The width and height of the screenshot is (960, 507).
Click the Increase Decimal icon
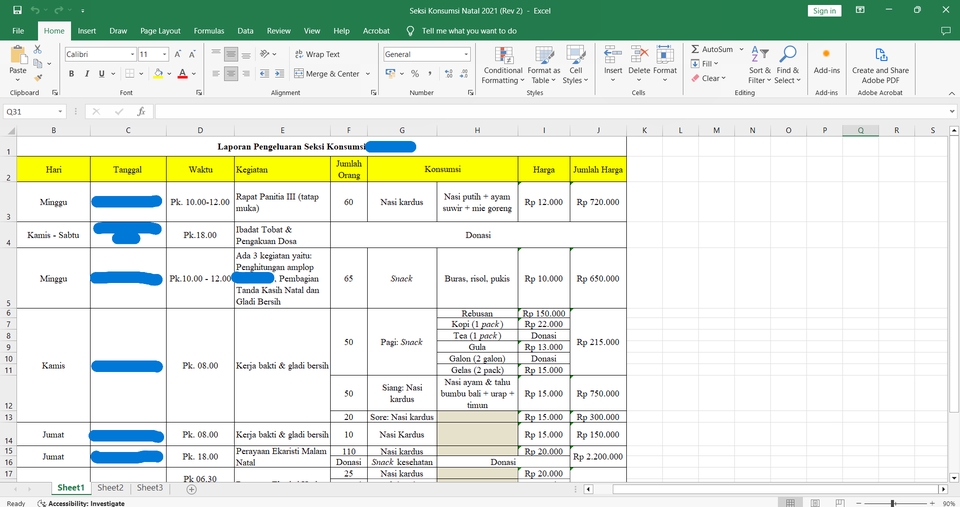(x=449, y=73)
